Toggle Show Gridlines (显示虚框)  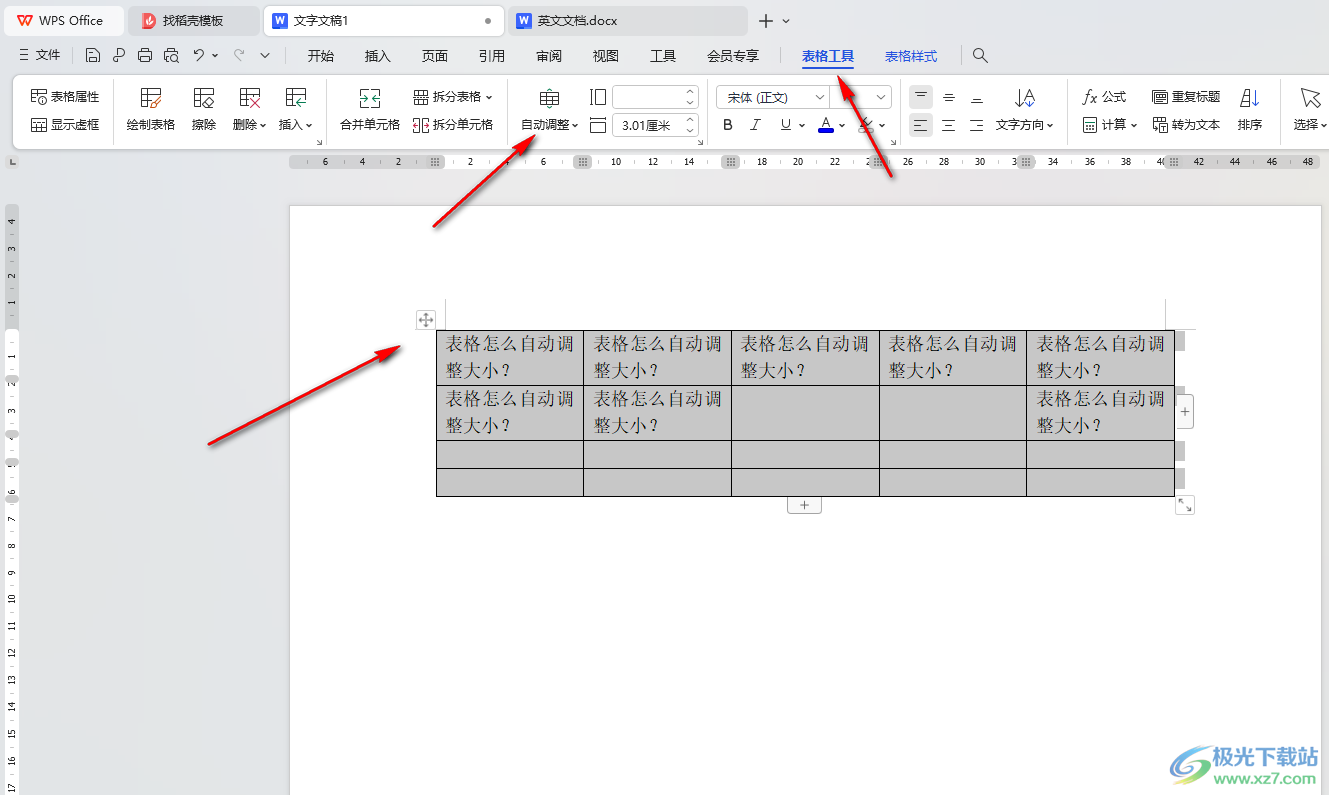pos(65,125)
